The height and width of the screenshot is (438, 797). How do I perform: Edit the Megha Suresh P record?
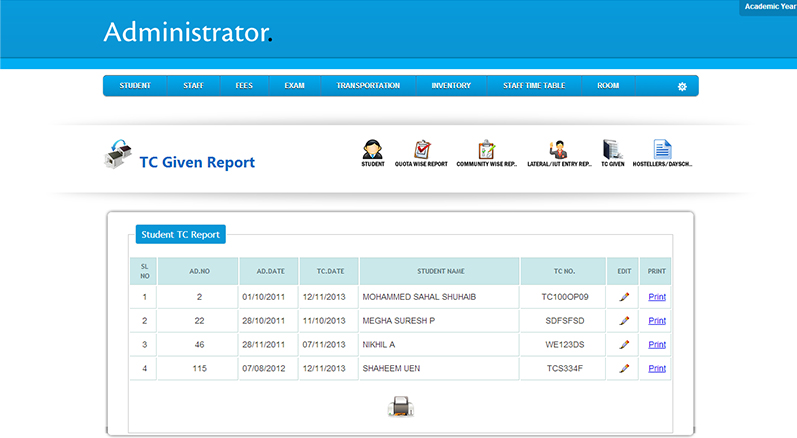pos(624,321)
